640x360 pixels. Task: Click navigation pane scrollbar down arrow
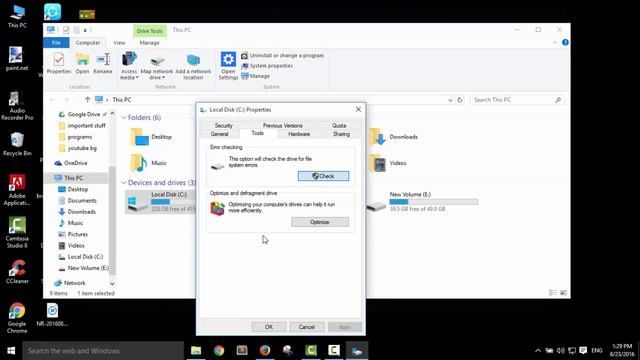coord(112,283)
